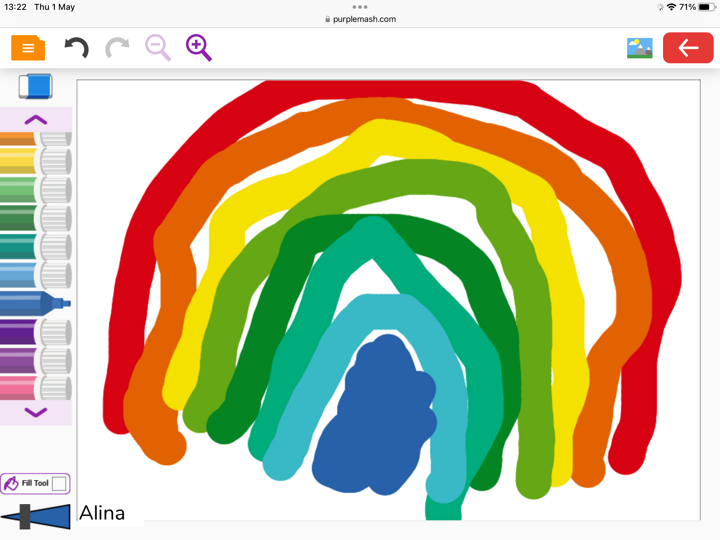Pick the uncapped dark blue marker
The height and width of the screenshot is (540, 720).
[35, 303]
